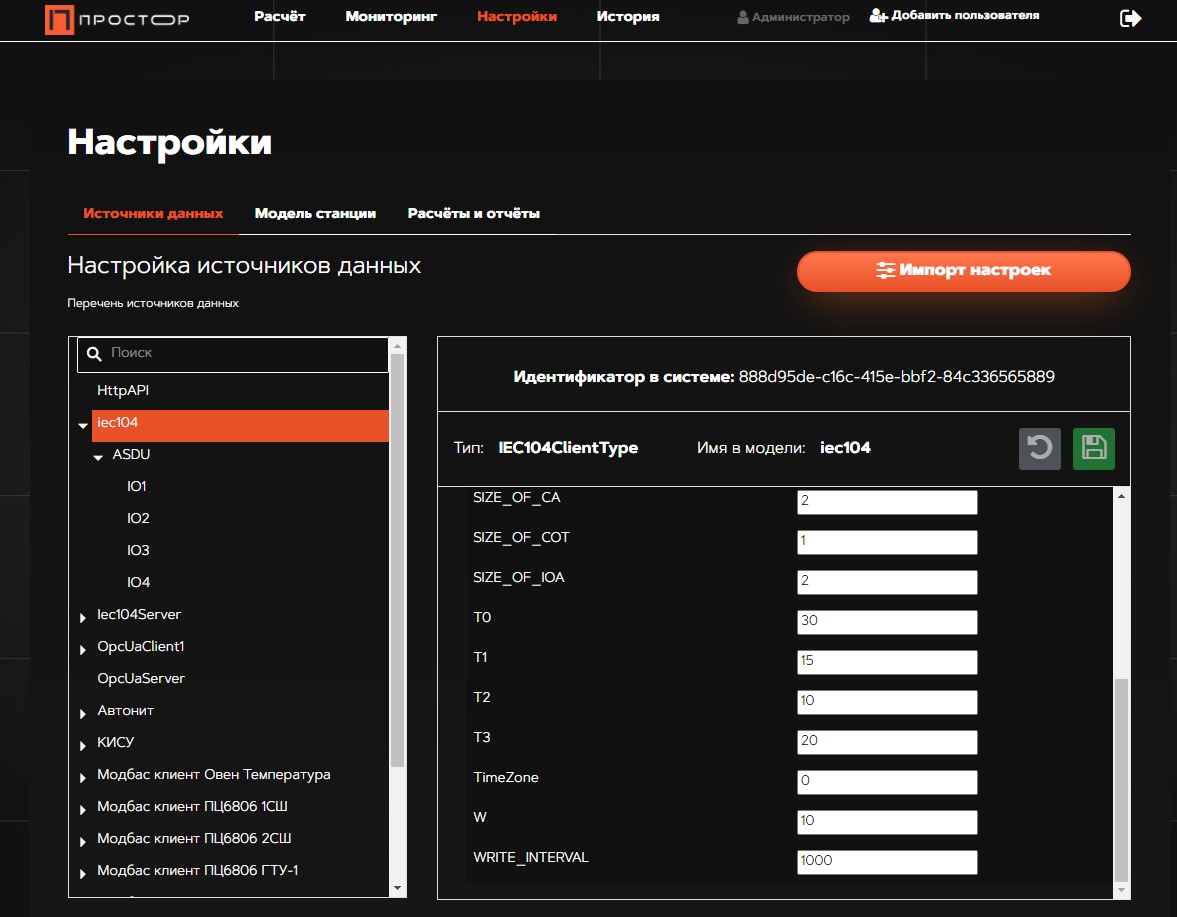Click the logout icon in top bar
Viewport: 1177px width, 917px height.
click(1130, 18)
